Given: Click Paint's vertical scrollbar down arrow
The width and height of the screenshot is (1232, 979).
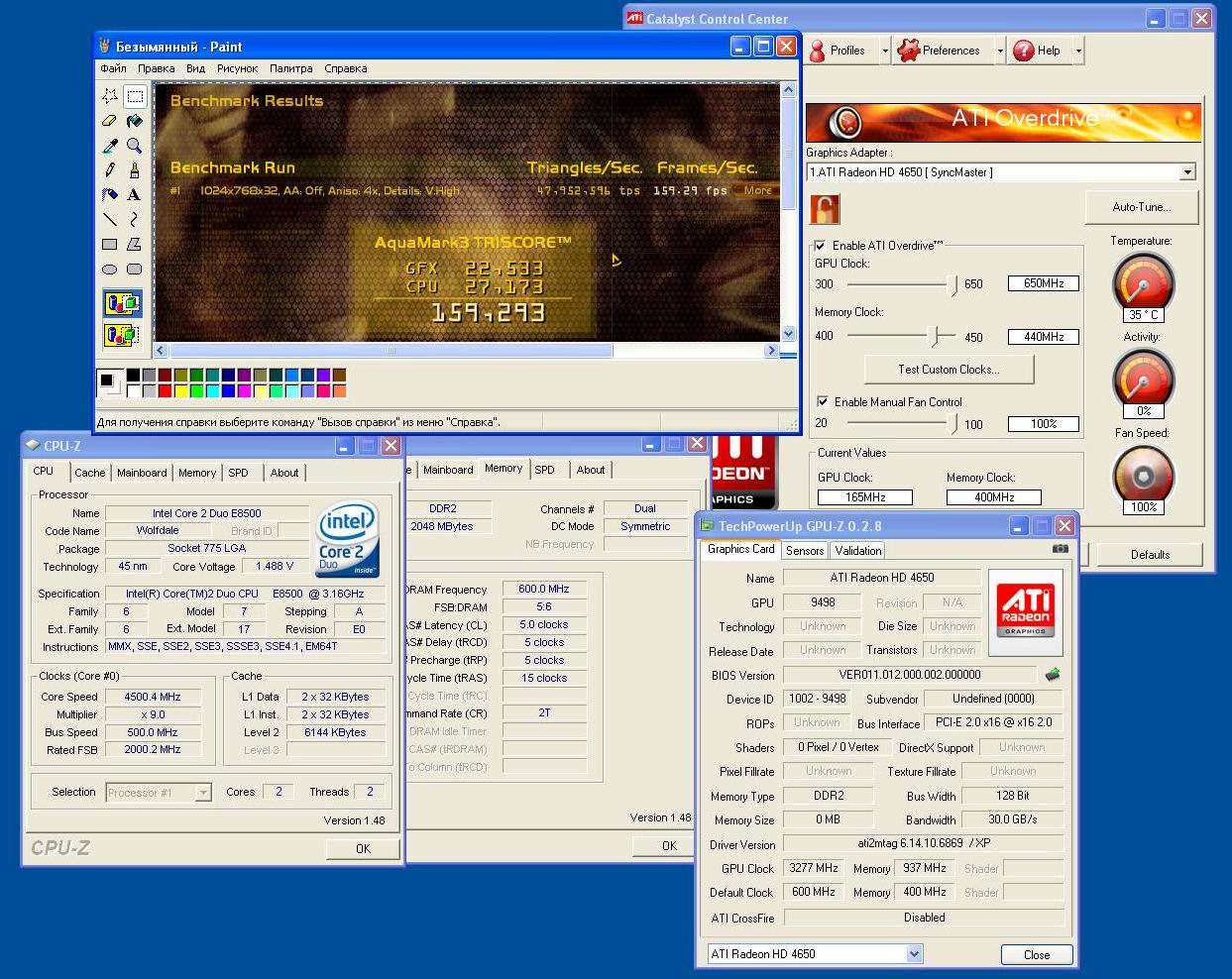Looking at the screenshot, I should 789,334.
